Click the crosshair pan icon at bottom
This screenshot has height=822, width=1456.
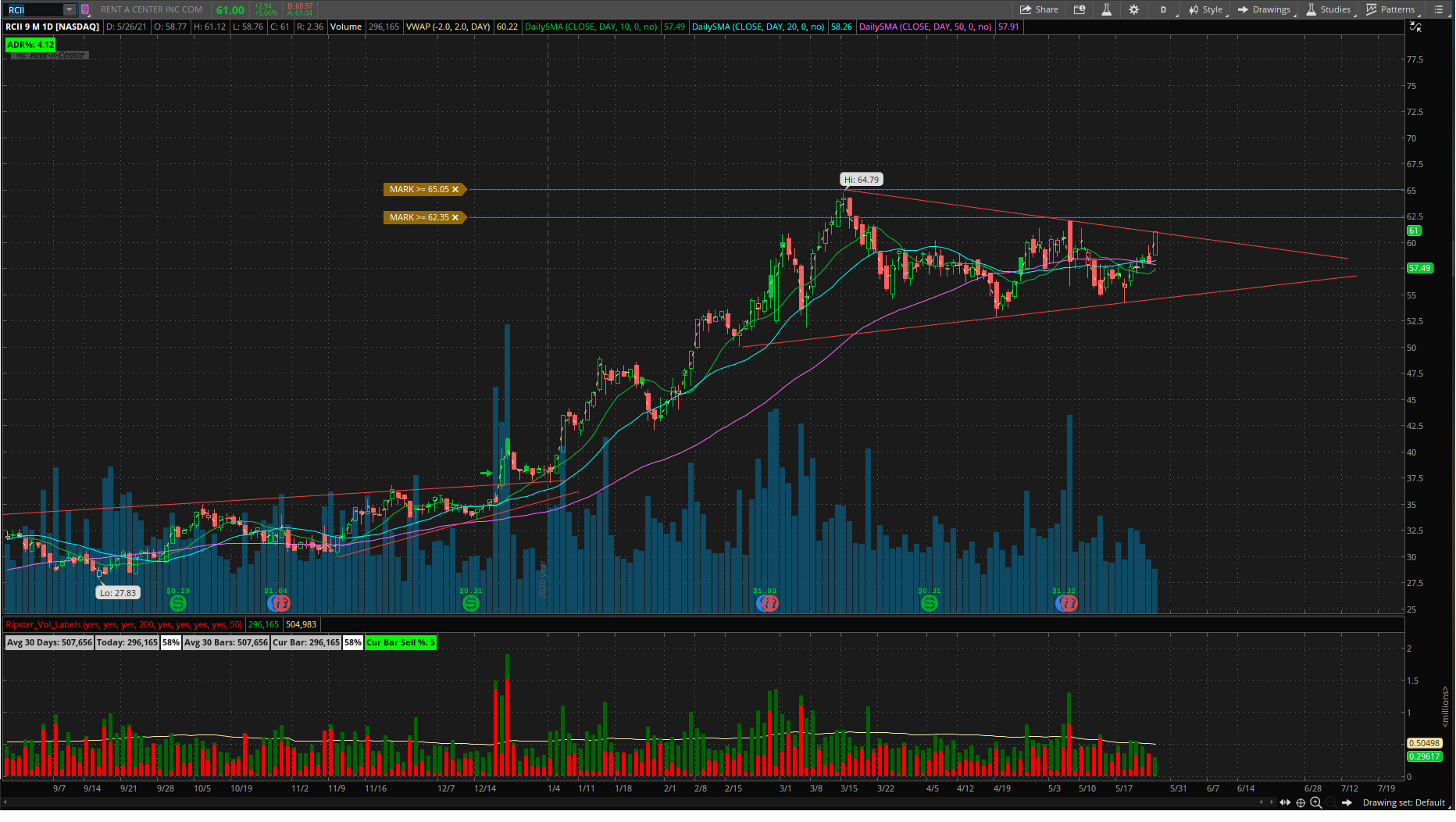click(1301, 802)
